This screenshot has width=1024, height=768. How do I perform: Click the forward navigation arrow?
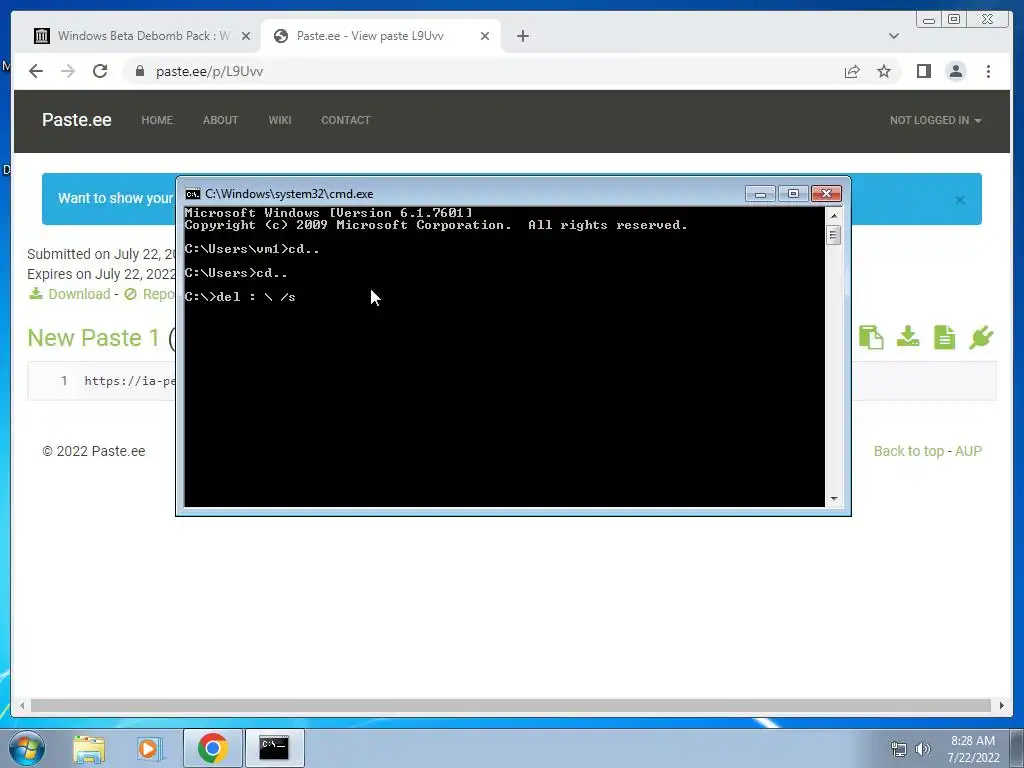[x=68, y=71]
